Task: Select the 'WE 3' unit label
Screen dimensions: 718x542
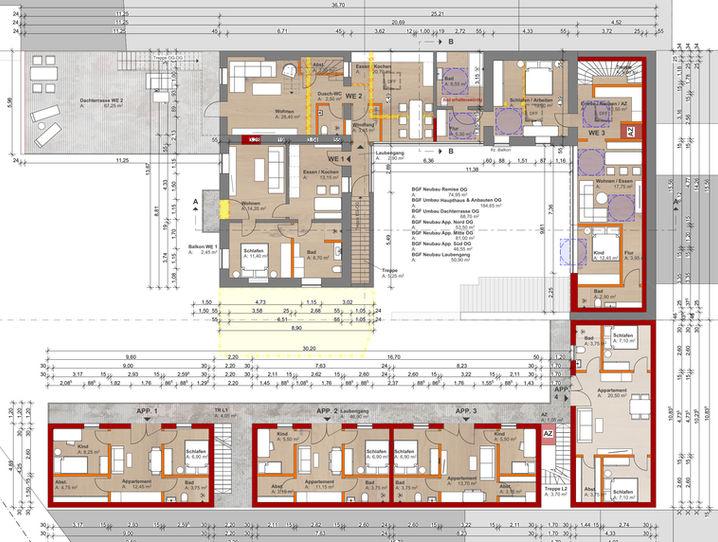Action: [597, 133]
